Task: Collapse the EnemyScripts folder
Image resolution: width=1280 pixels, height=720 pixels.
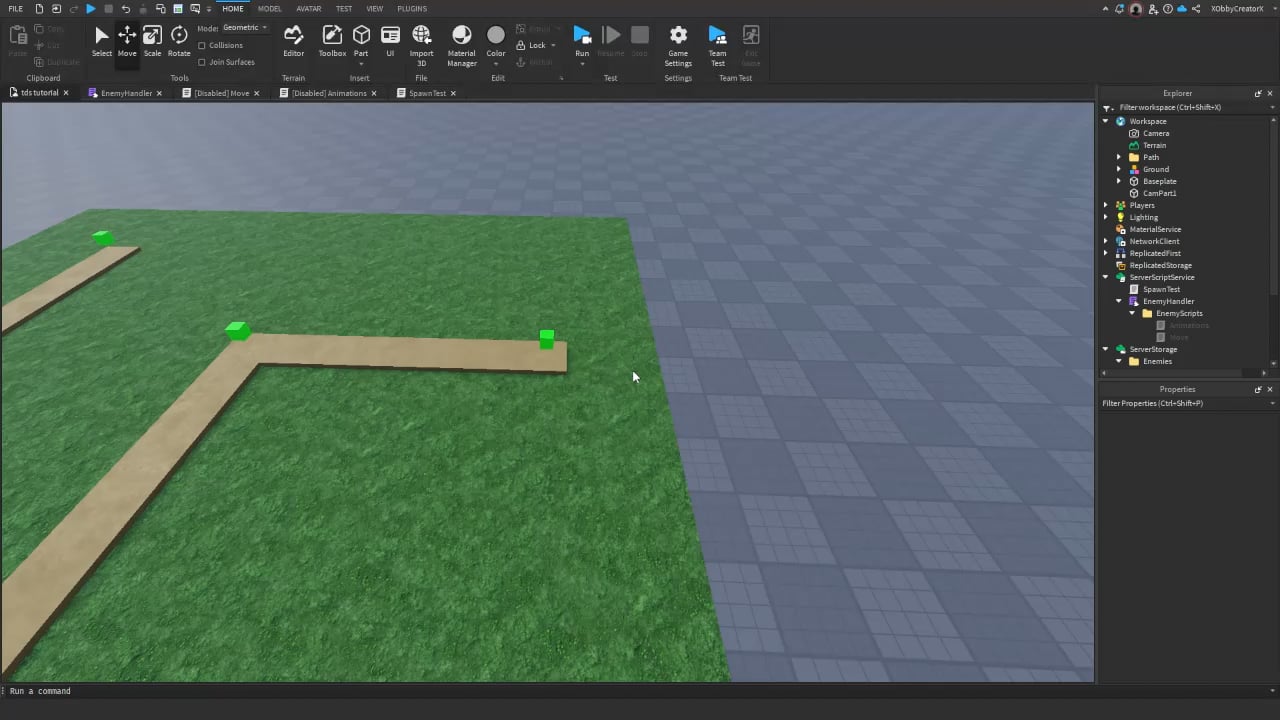Action: click(x=1133, y=313)
